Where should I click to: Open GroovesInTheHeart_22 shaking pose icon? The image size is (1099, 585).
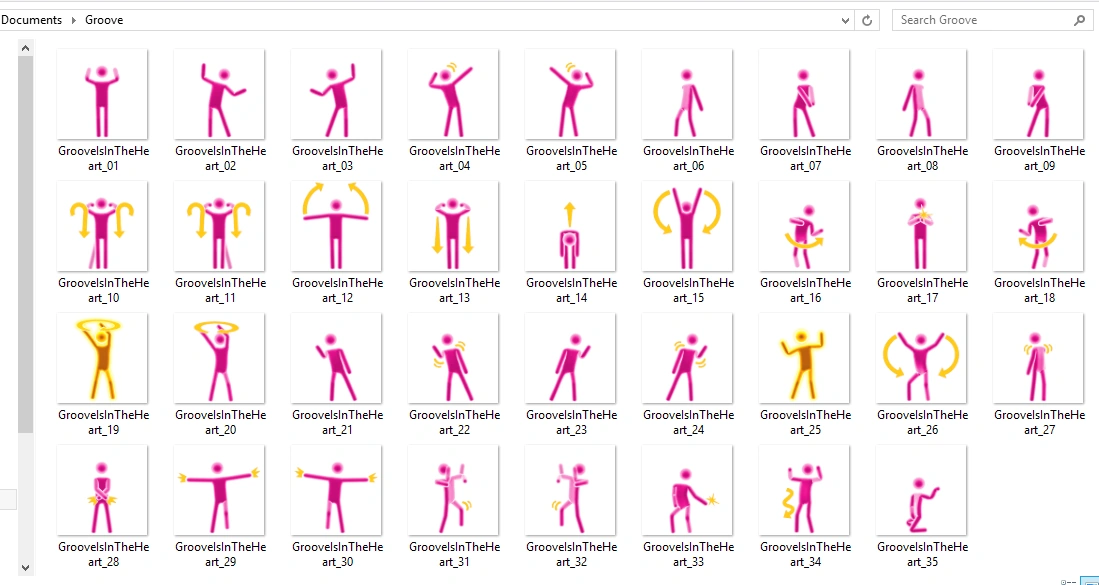click(x=453, y=358)
